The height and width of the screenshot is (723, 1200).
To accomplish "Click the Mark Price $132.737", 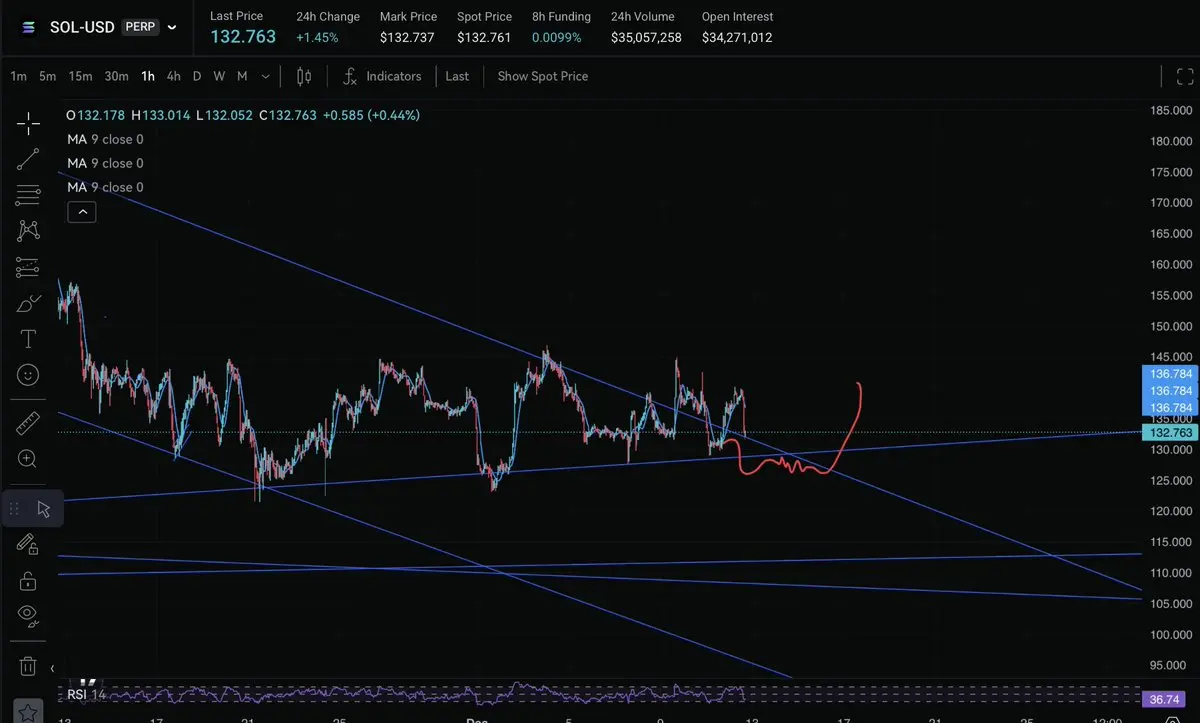I will tap(408, 38).
